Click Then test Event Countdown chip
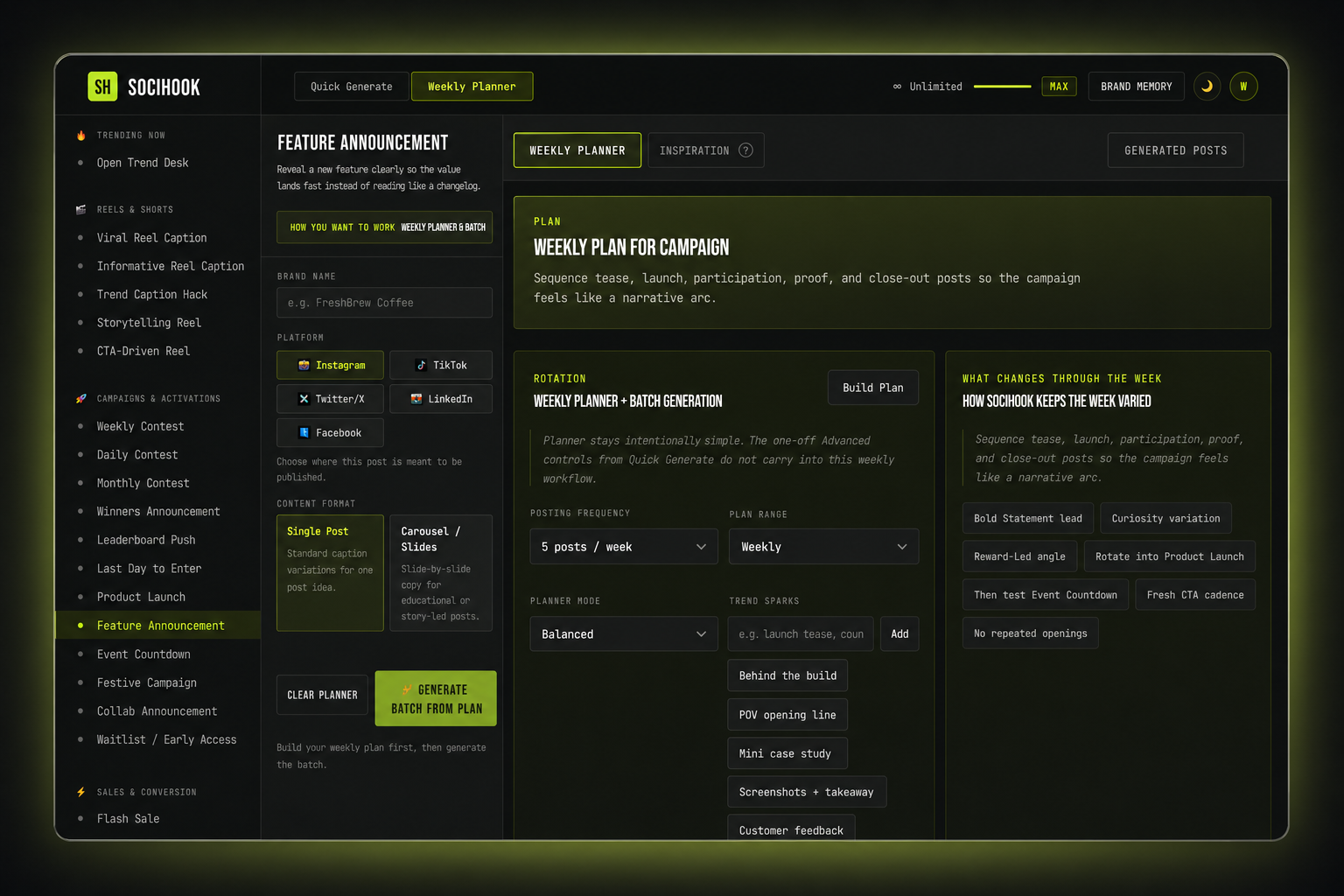1344x896 pixels. tap(1045, 595)
